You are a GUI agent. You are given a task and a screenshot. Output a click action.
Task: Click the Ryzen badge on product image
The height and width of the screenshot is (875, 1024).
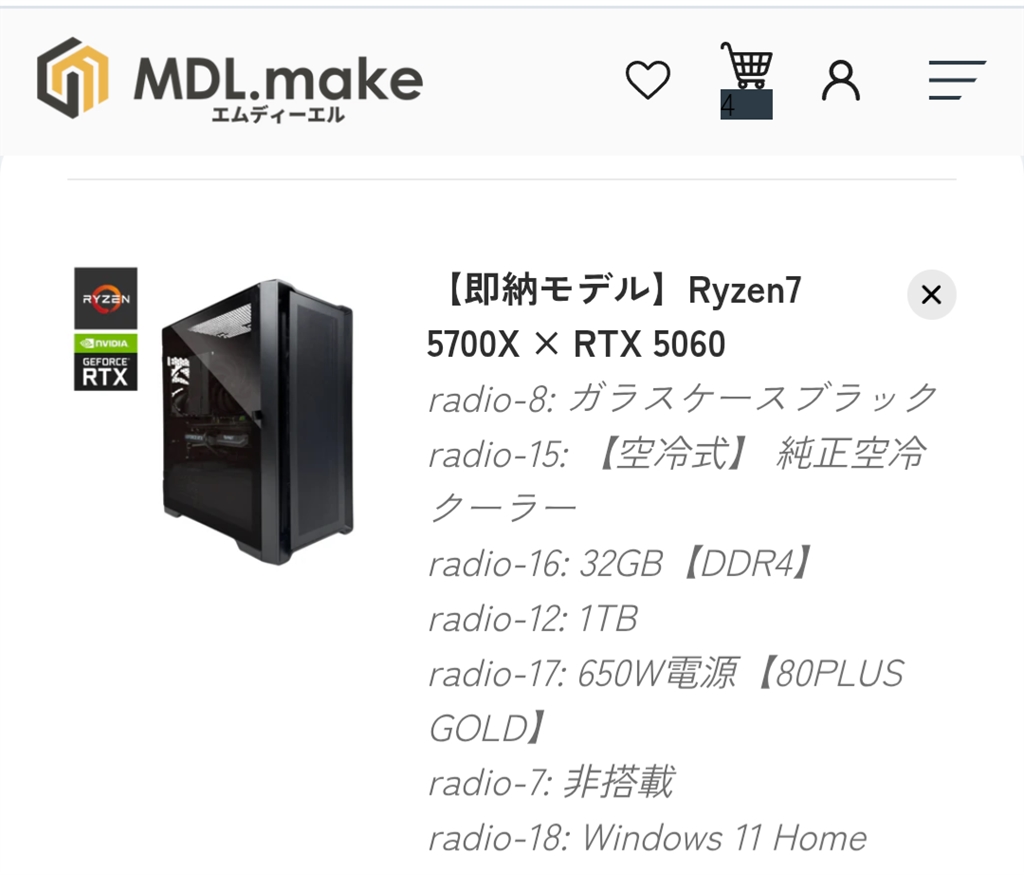[106, 298]
